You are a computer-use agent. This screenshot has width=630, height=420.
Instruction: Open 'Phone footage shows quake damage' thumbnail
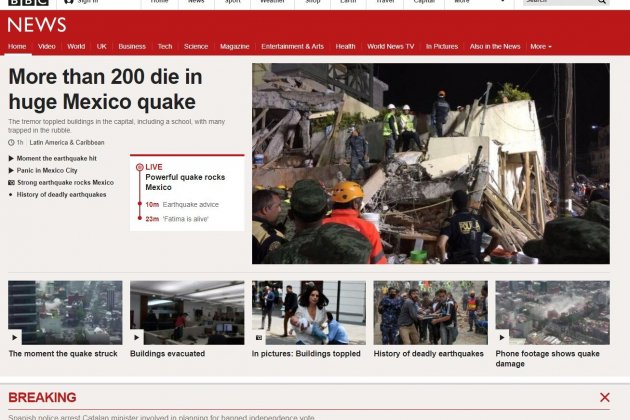(552, 313)
